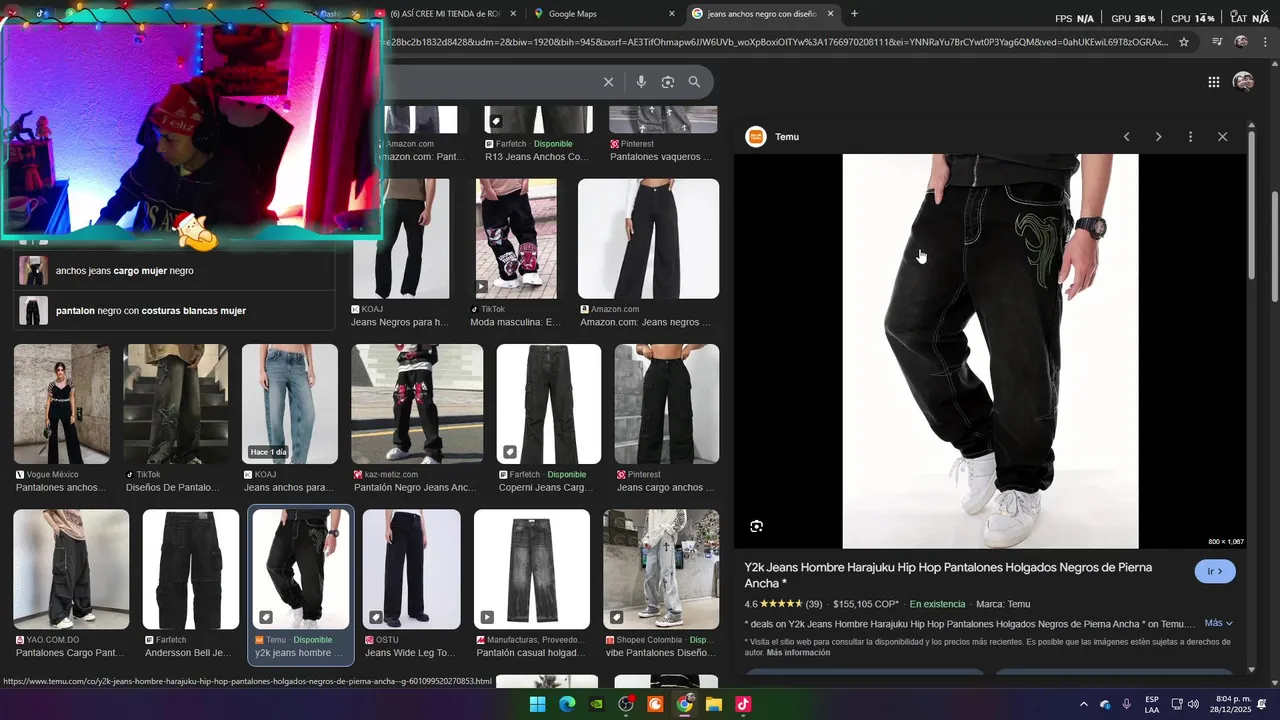Open the orange Crunchyroll taskbar app
Image resolution: width=1280 pixels, height=720 pixels.
point(655,704)
